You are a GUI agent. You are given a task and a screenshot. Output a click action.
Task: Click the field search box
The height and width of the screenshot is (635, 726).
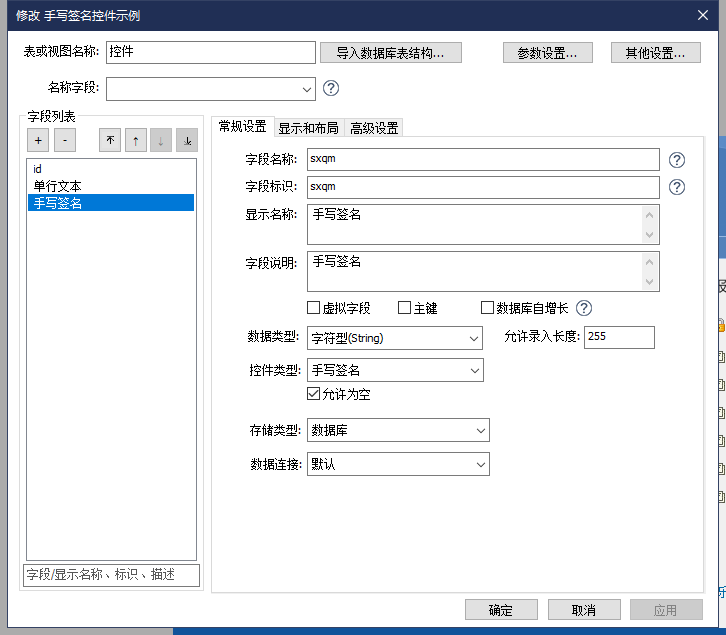[x=112, y=575]
